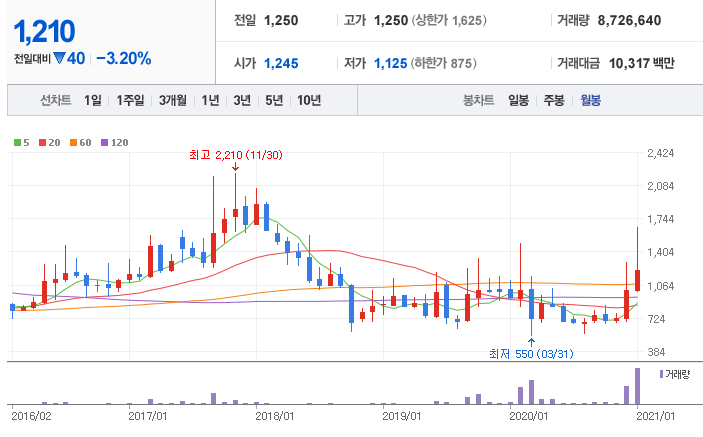The height and width of the screenshot is (437, 703).
Task: Click the 최저 550 (03/31) marker label
Action: click(x=531, y=354)
